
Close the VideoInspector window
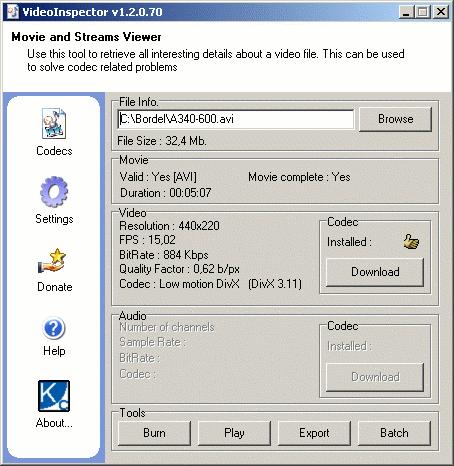pos(441,12)
